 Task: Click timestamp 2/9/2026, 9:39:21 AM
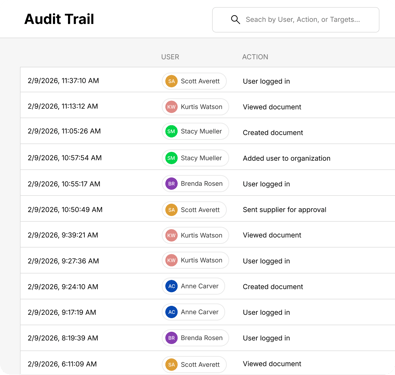point(63,235)
